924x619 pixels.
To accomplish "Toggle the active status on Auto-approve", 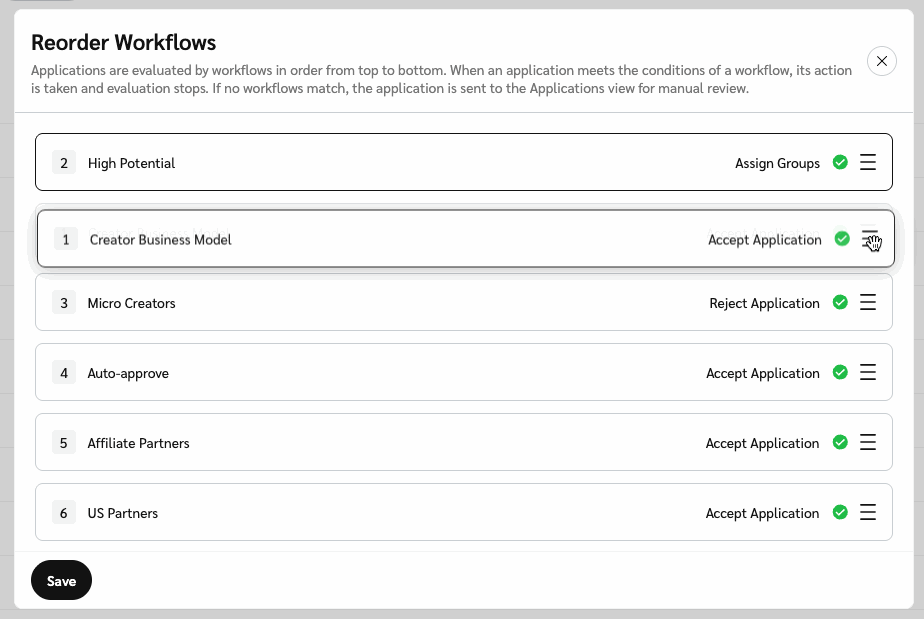I will (840, 372).
